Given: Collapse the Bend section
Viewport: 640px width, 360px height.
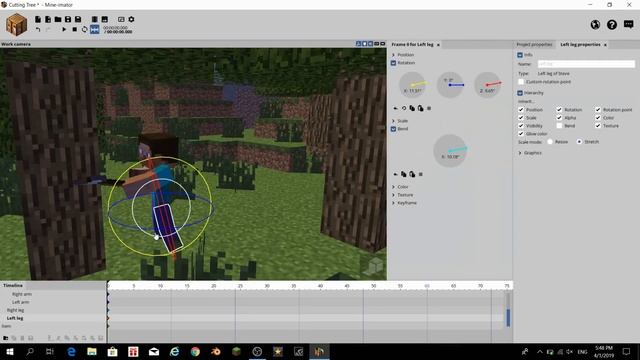Looking at the screenshot, I should pos(393,129).
